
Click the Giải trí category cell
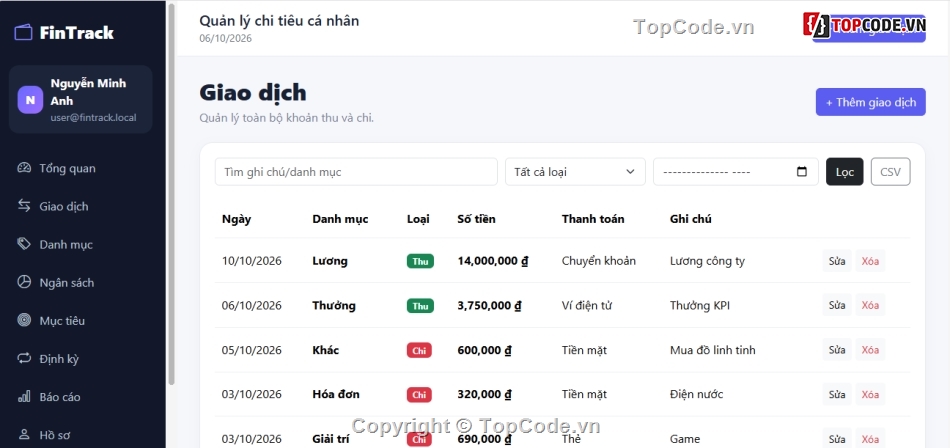click(333, 439)
